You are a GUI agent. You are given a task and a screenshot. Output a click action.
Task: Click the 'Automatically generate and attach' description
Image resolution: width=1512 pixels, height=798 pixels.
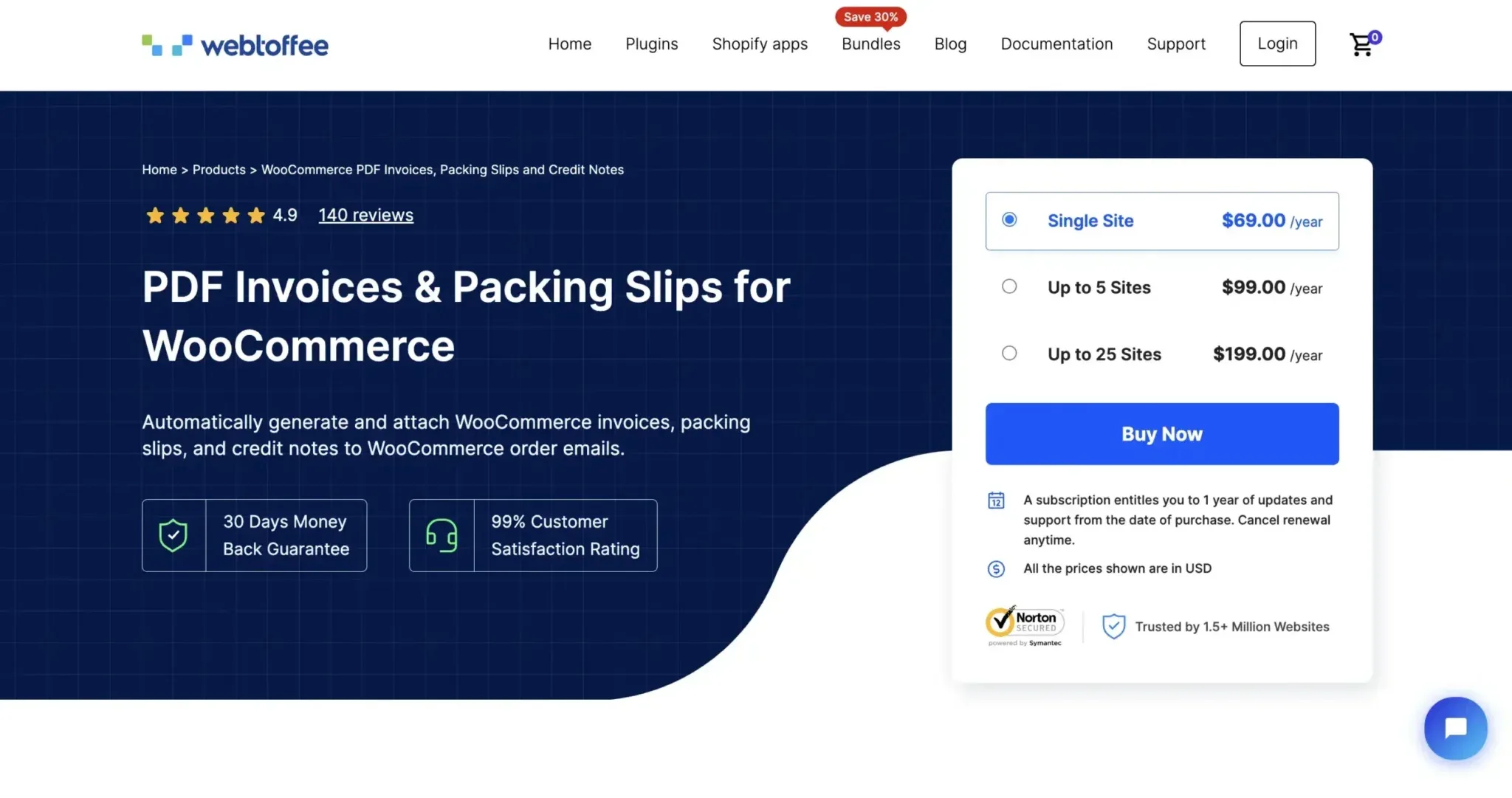pos(446,436)
